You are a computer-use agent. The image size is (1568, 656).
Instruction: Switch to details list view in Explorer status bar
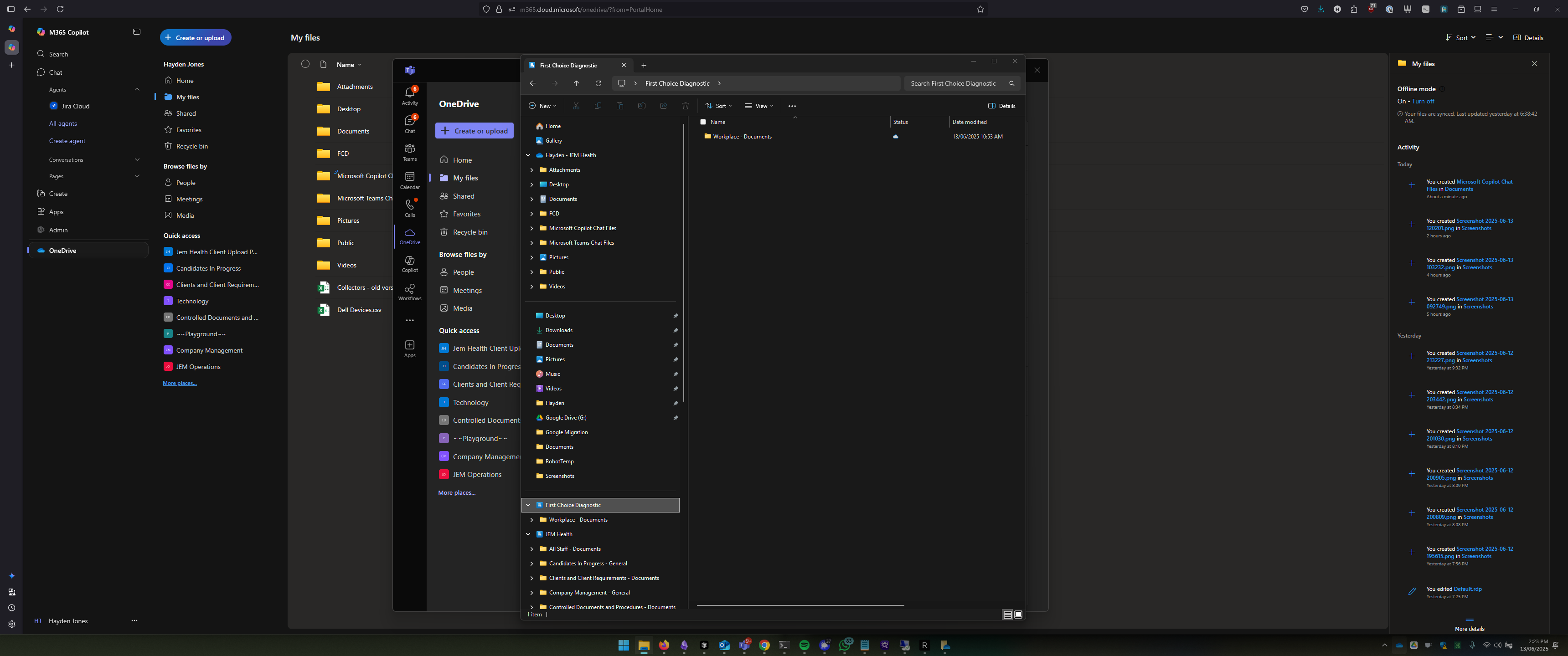pyautogui.click(x=1007, y=615)
